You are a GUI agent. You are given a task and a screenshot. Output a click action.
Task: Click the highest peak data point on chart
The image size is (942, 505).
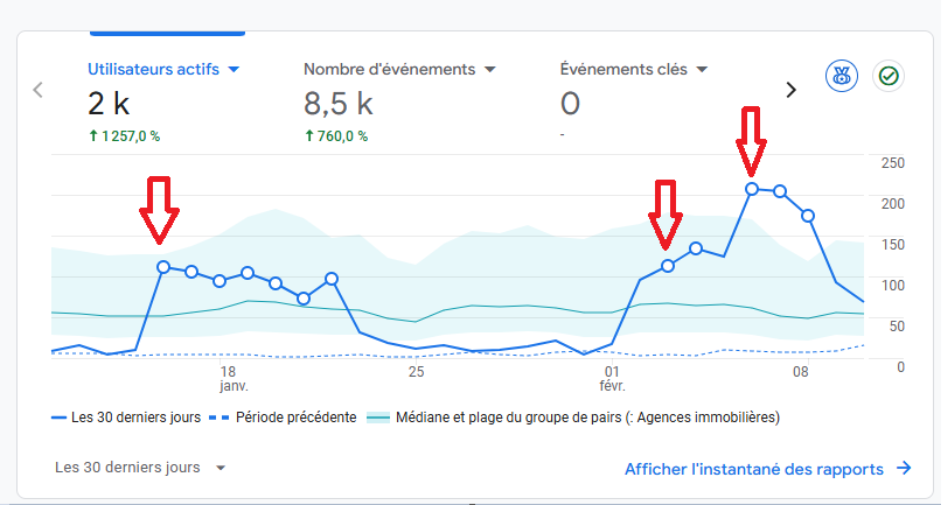752,188
